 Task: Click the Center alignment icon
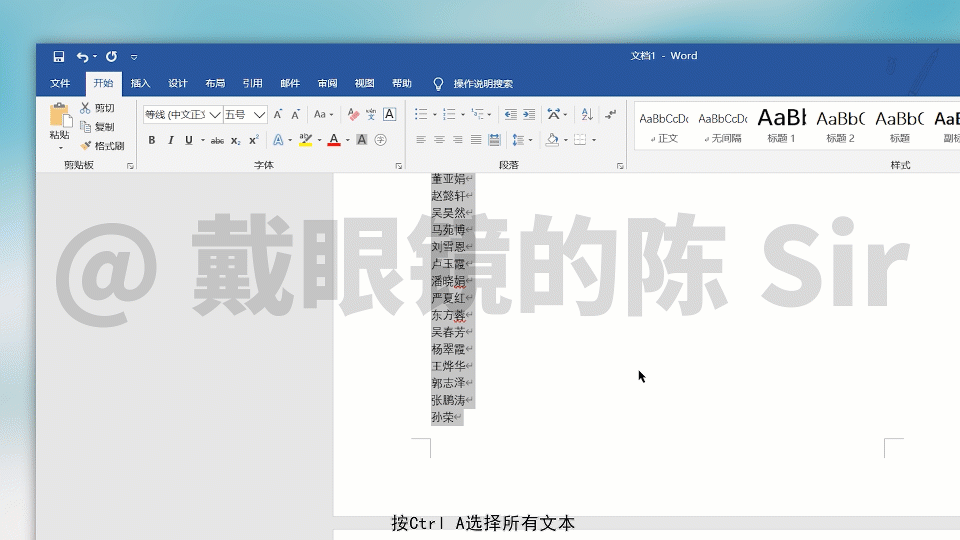(x=439, y=140)
